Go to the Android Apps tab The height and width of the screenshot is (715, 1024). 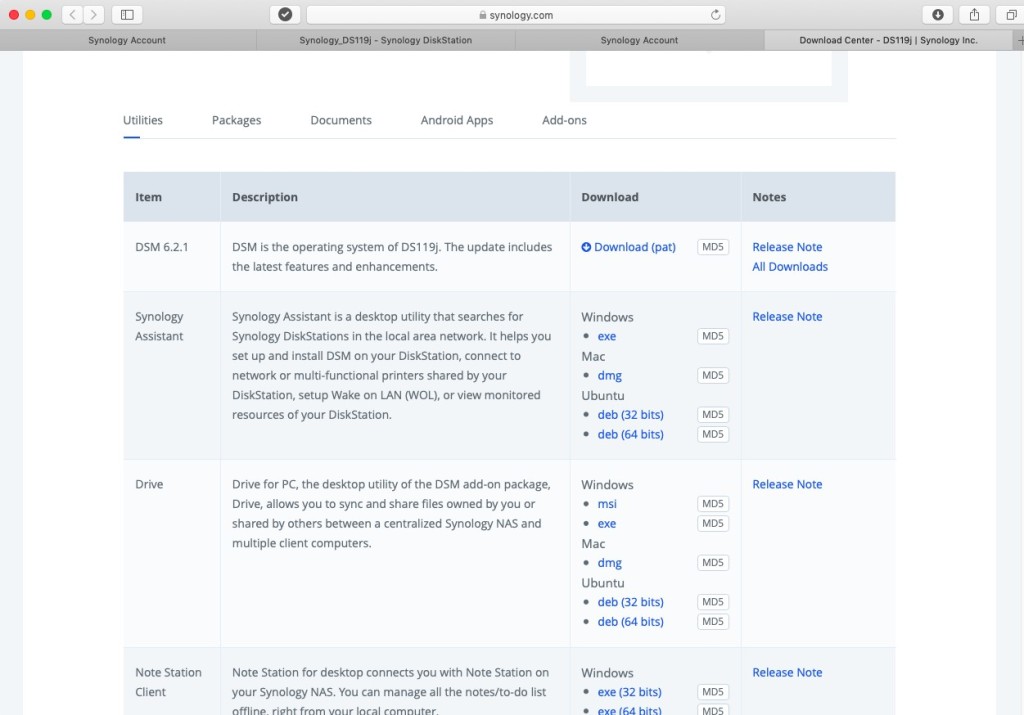[457, 120]
